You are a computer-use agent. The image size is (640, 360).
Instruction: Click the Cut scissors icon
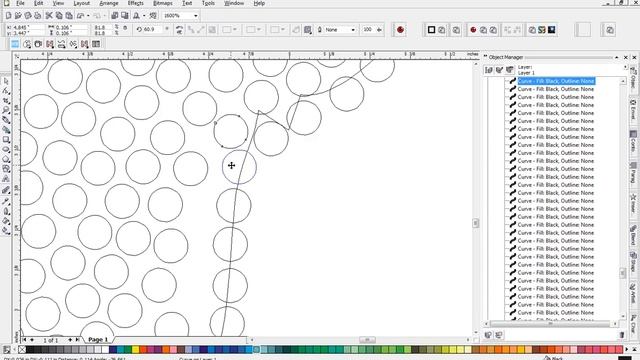[49, 16]
